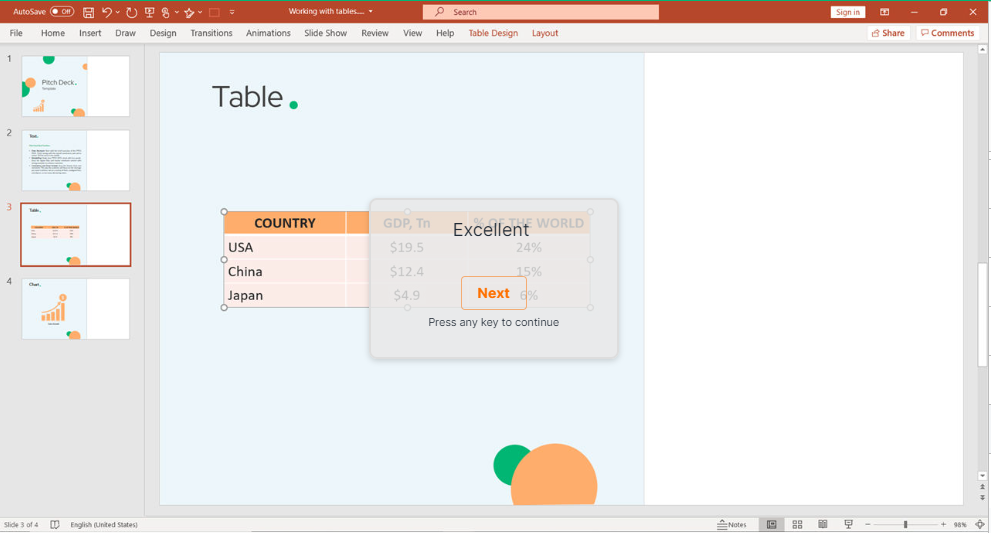
Task: Adjust the zoom slider handle
Action: click(x=905, y=524)
